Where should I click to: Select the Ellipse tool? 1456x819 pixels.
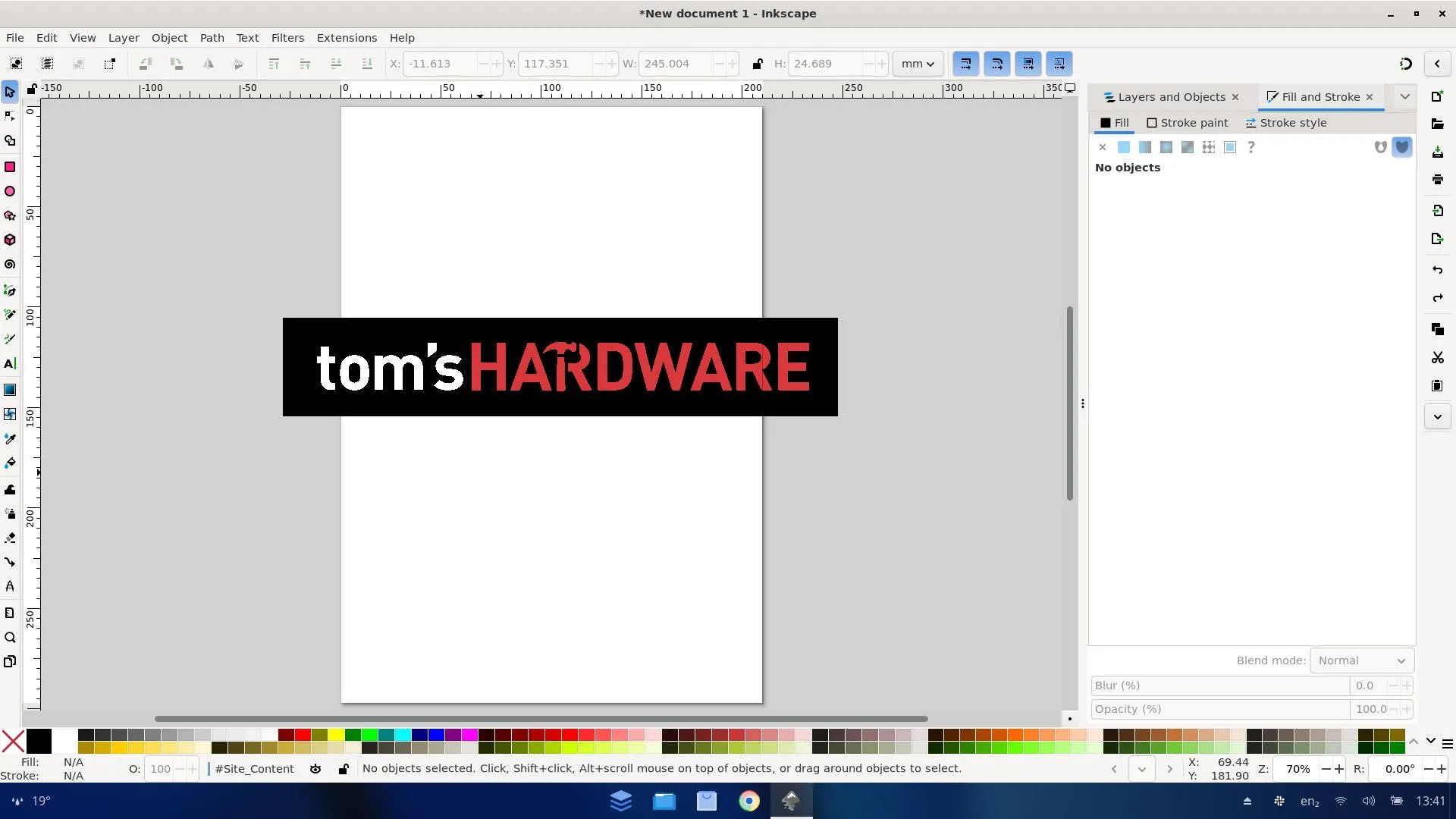click(x=10, y=191)
